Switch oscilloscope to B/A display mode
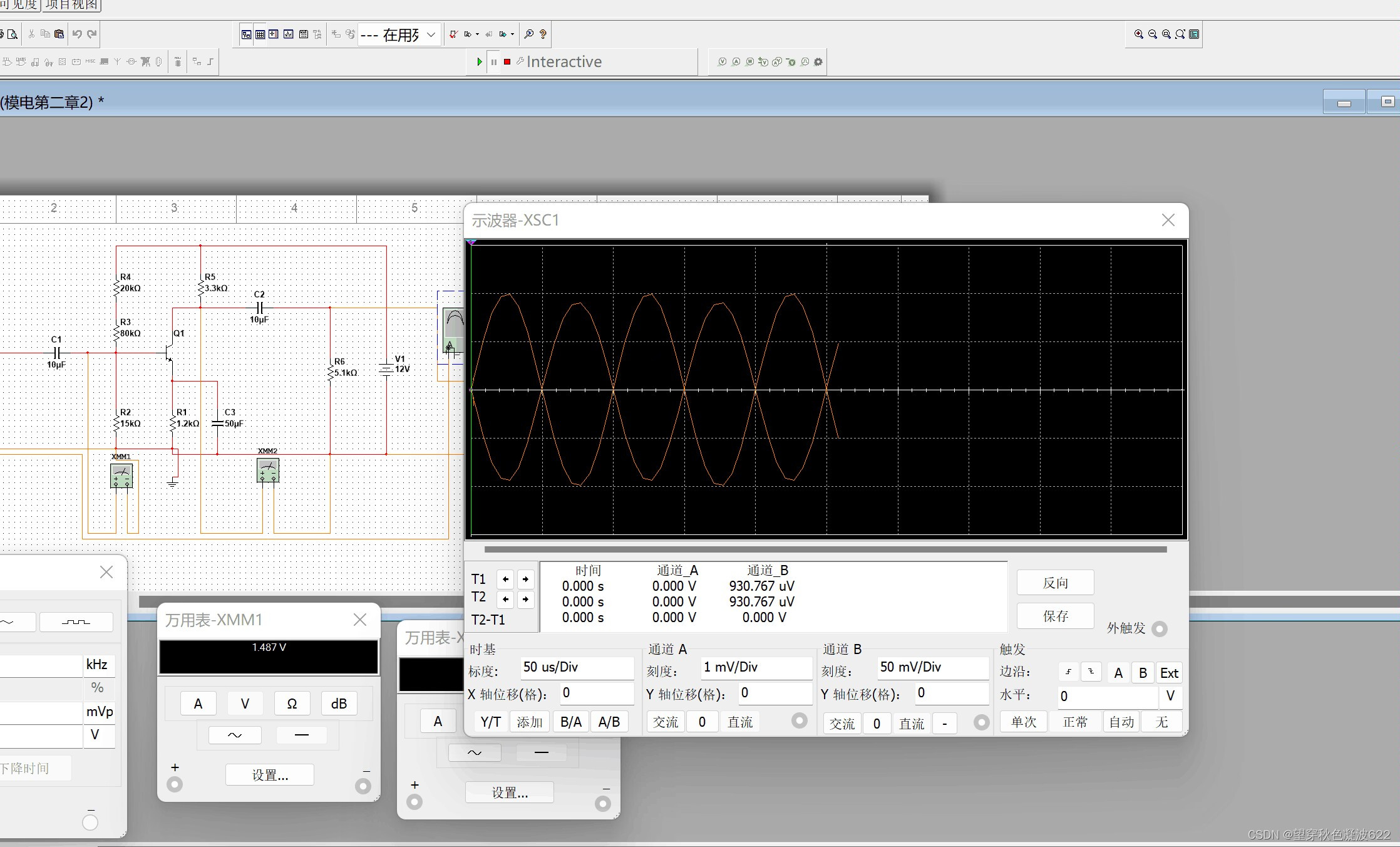This screenshot has width=1400, height=847. [570, 722]
